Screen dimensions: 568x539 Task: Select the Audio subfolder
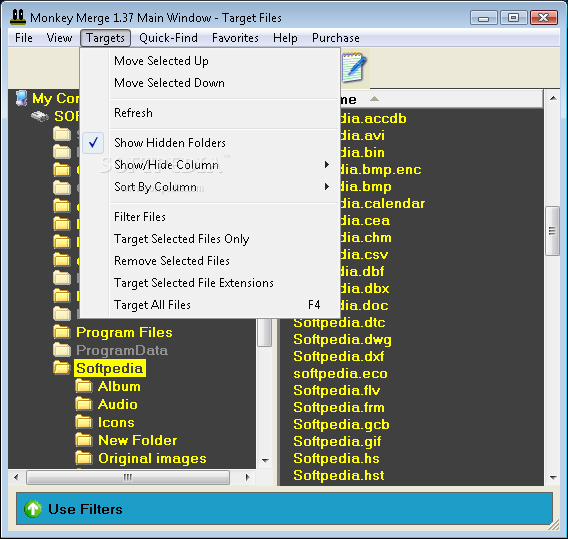coord(118,404)
